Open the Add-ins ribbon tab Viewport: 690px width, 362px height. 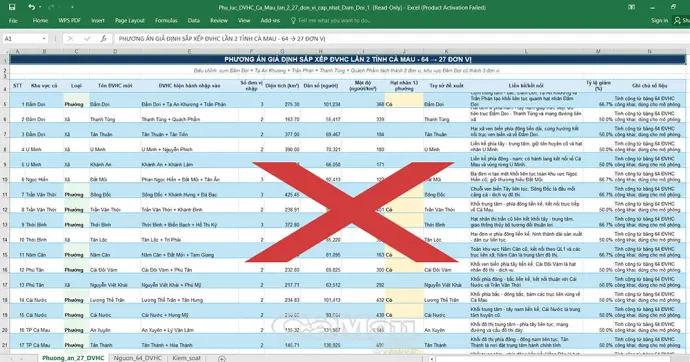pos(270,20)
